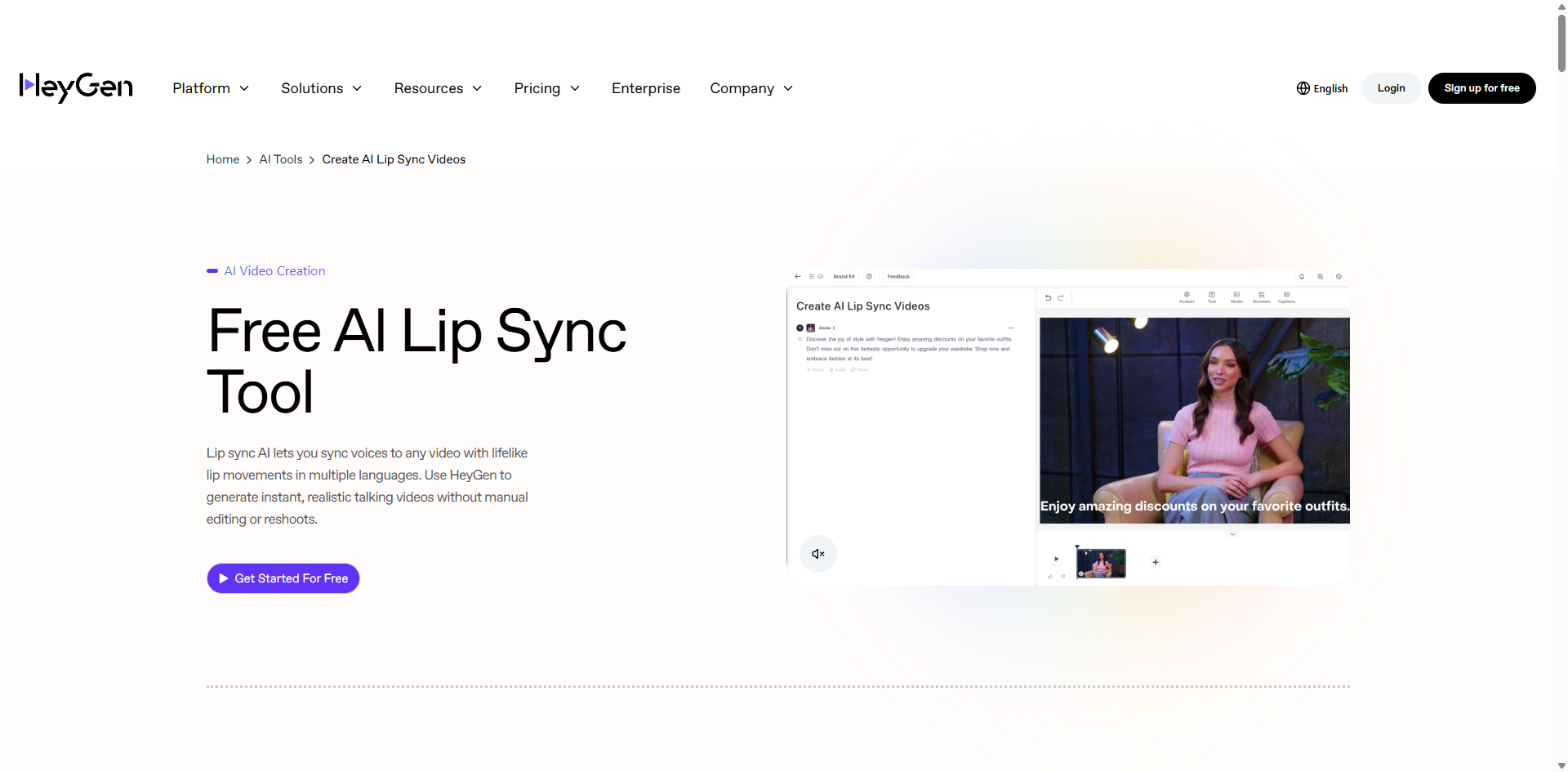Screen dimensions: 1568x772
Task: Expand the Company dropdown menu
Action: click(x=751, y=88)
